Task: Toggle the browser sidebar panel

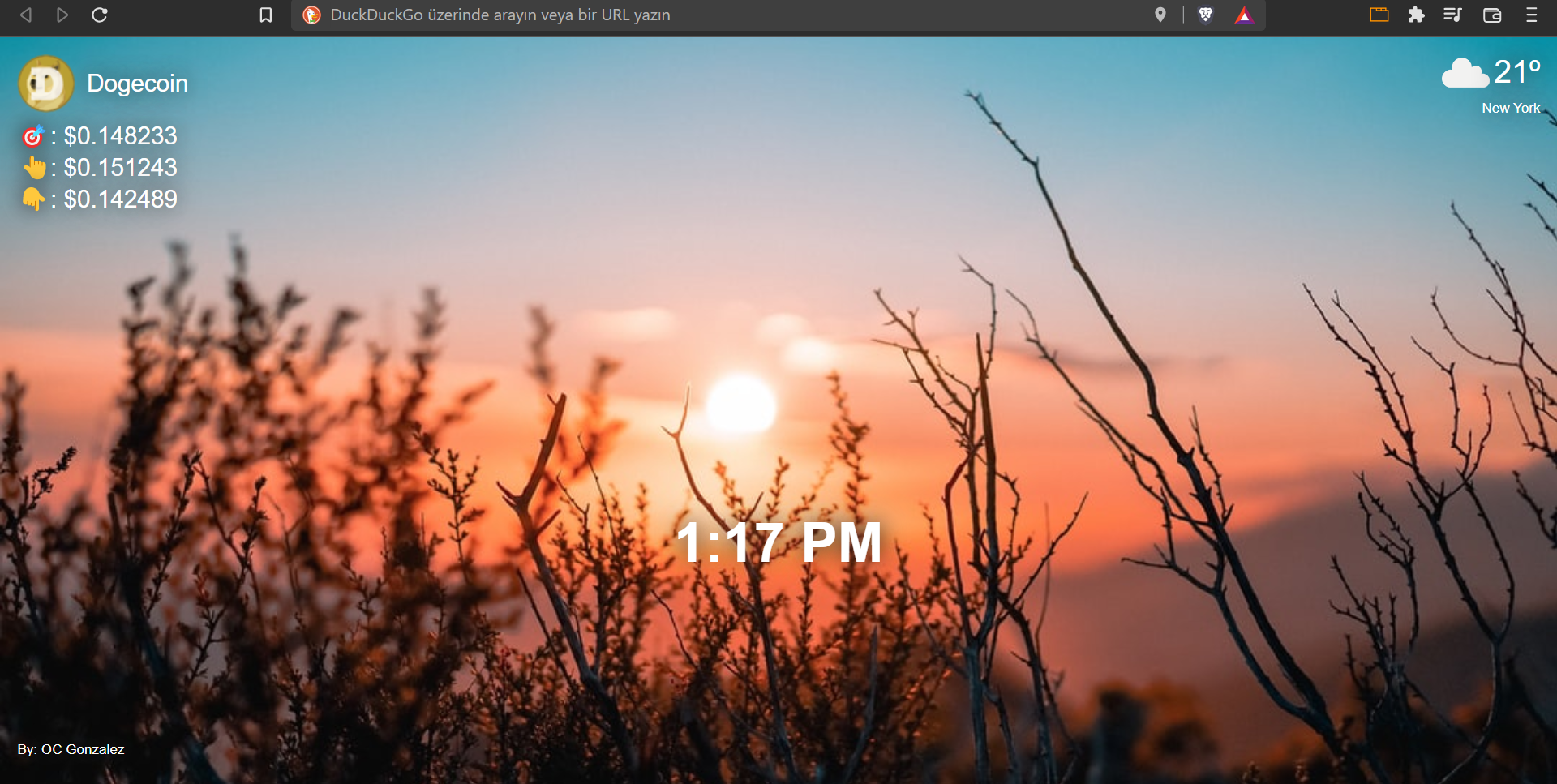Action: click(1379, 15)
